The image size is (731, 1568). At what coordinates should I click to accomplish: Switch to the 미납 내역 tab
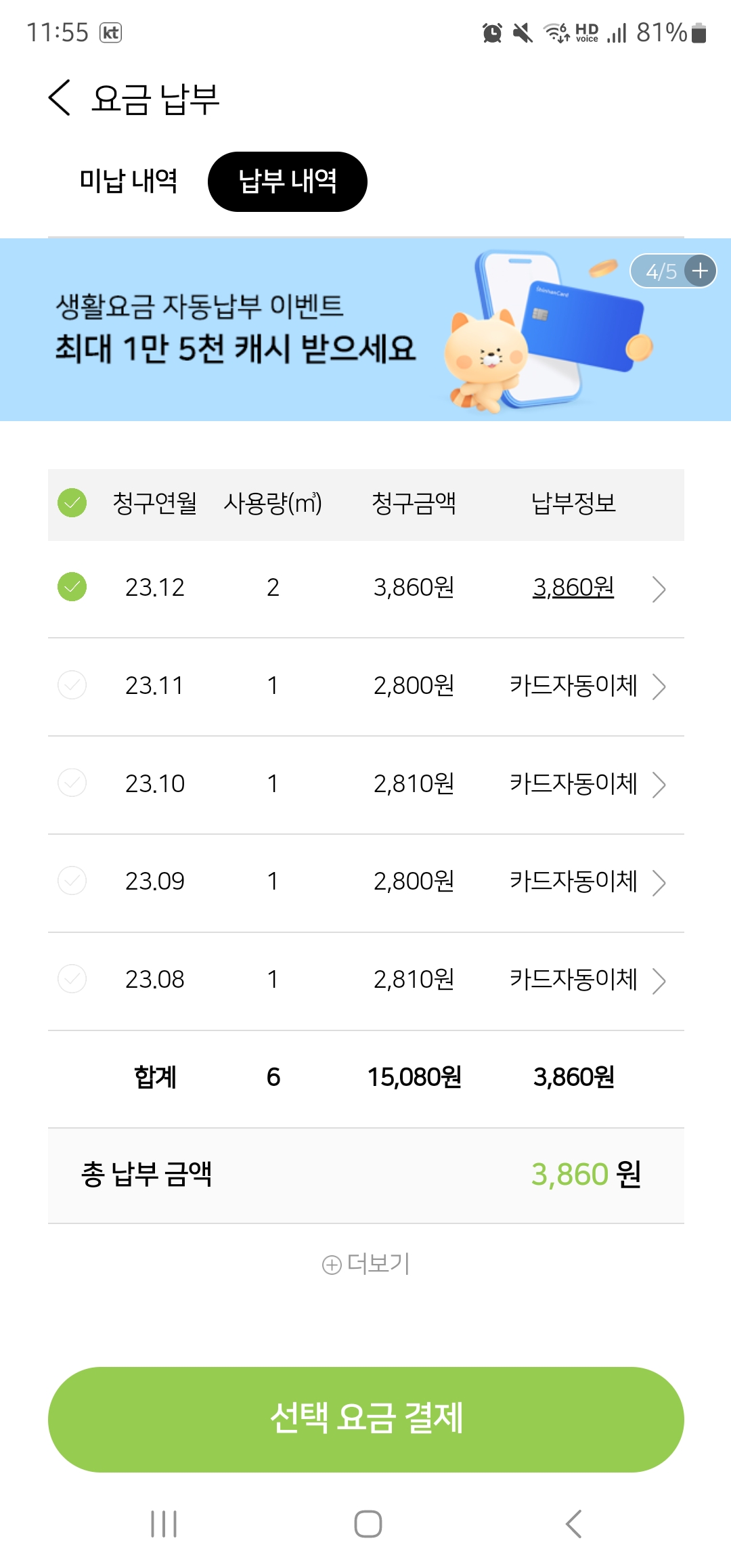tap(129, 181)
